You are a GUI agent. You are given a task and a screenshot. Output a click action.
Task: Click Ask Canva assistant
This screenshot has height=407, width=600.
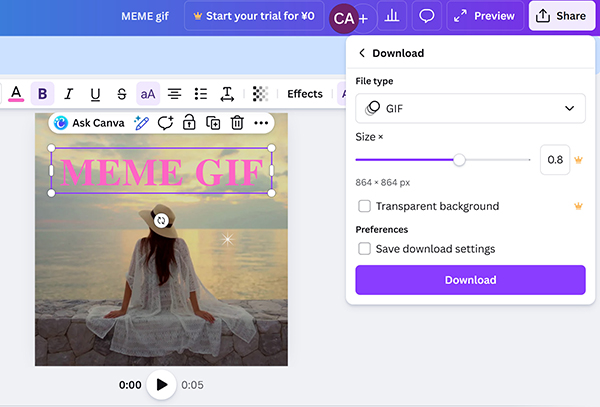[x=89, y=123]
